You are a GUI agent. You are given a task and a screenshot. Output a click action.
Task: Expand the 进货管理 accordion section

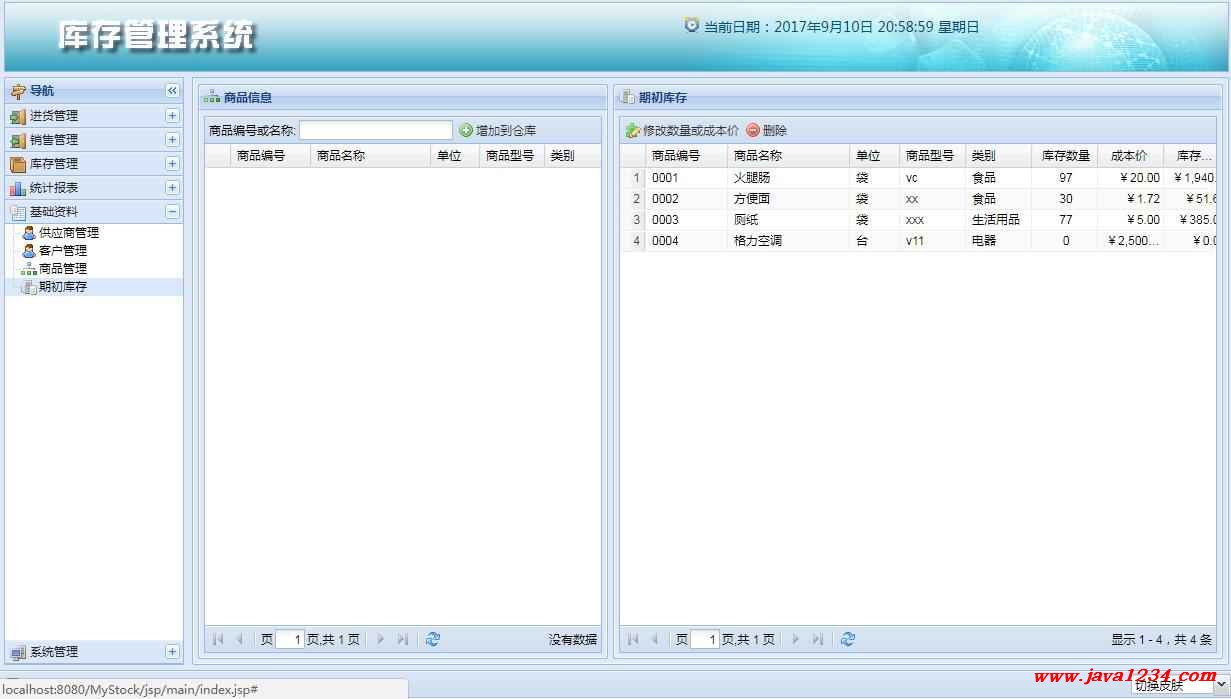pos(172,116)
